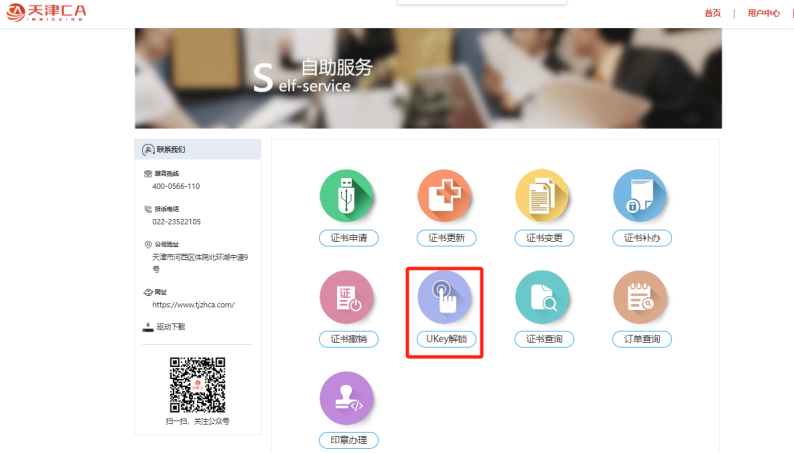Screen dimensions: 794x453
Task: Click the 驱动下载 link text
Action: tap(171, 327)
